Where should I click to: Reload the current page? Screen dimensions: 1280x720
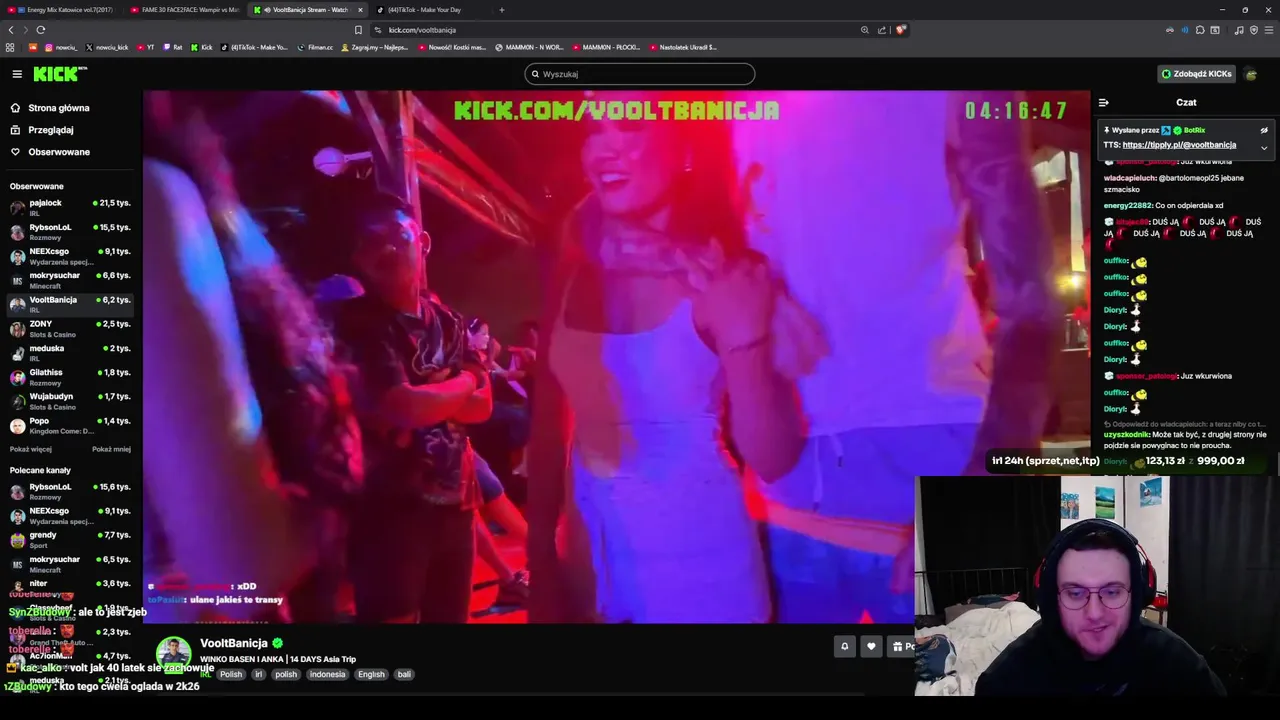(40, 30)
